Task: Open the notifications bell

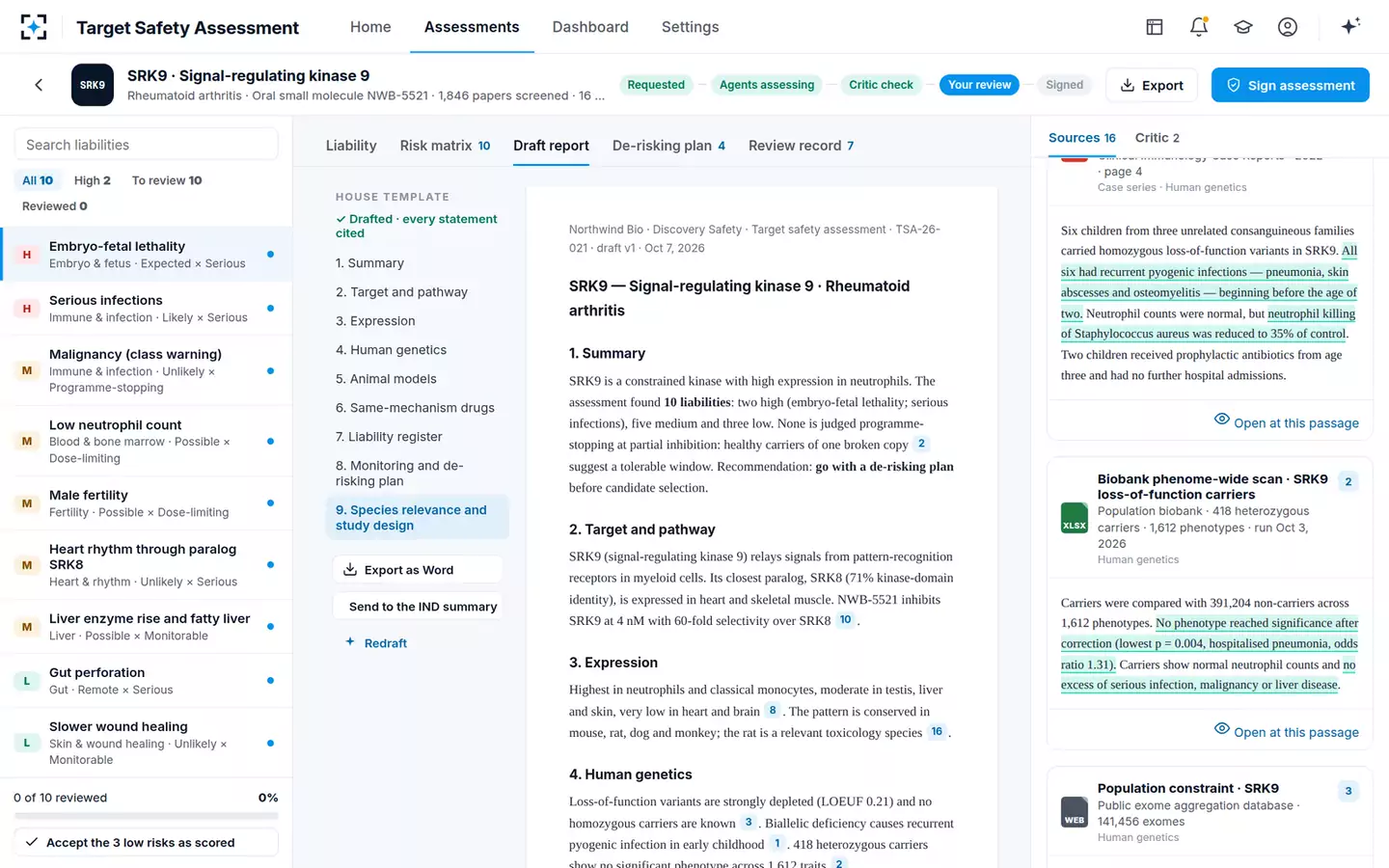Action: (x=1199, y=27)
